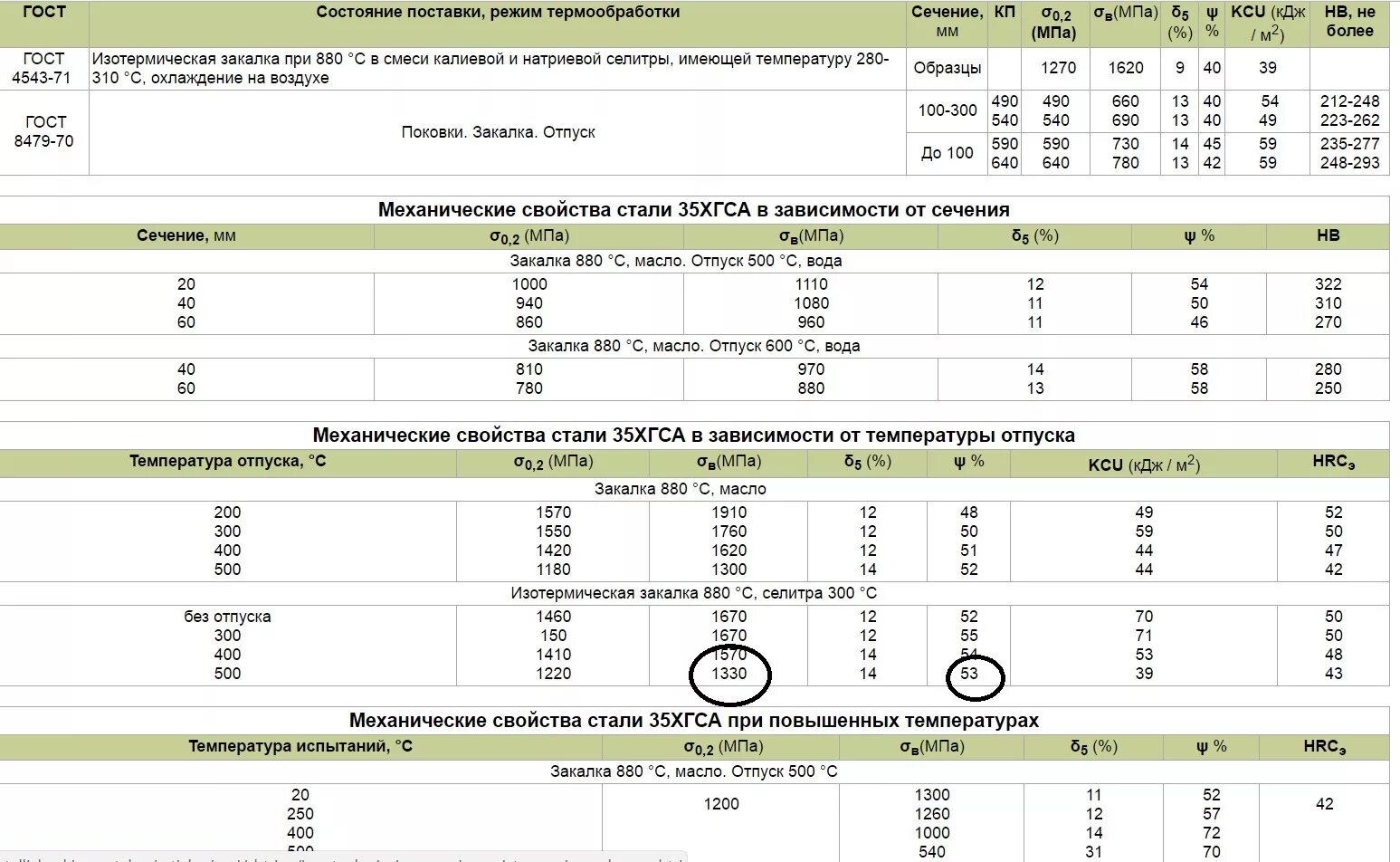
Task: Click the 'Температура отпуска, °C' column header
Action: coord(227,461)
